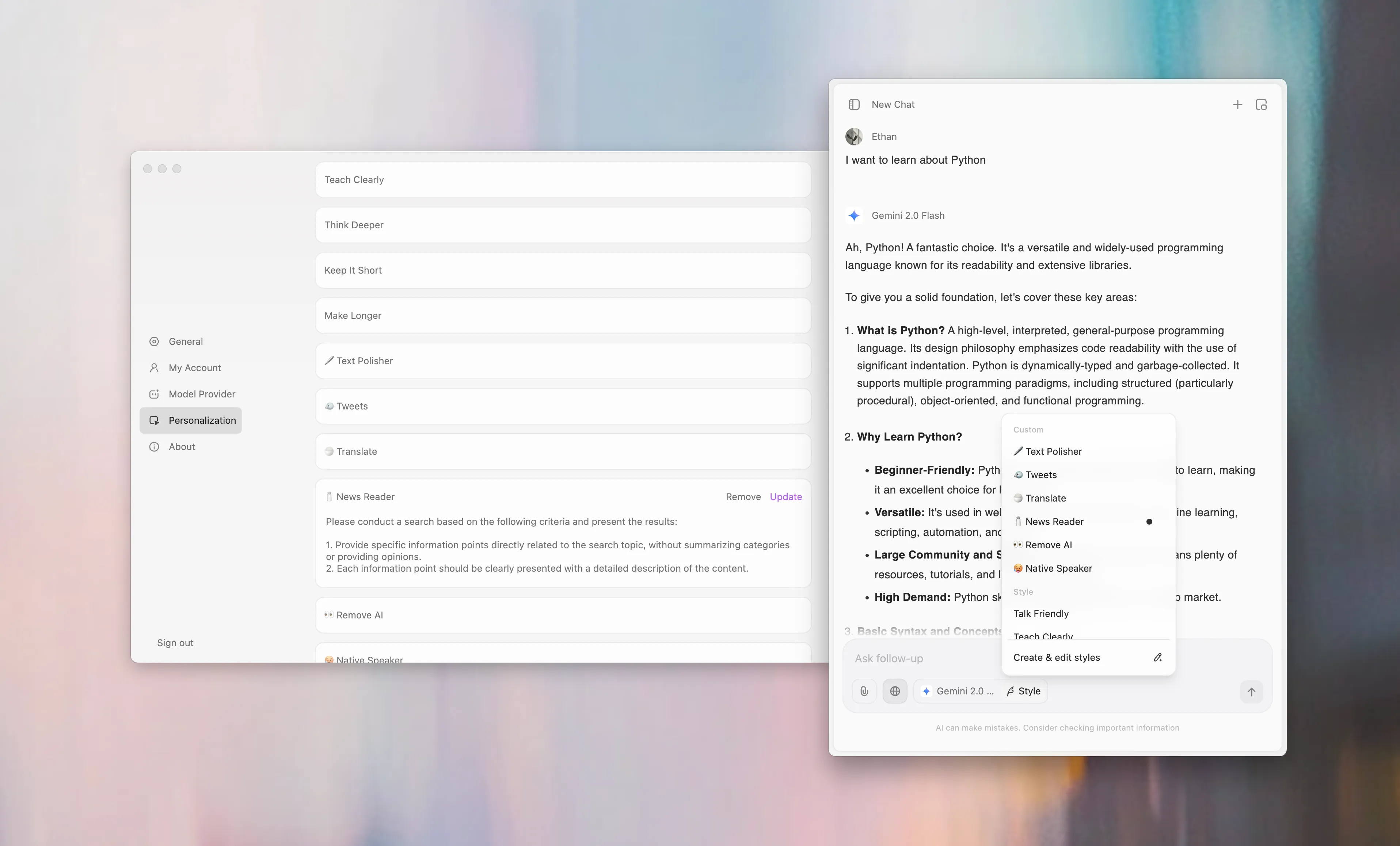Screen dimensions: 1400x846
Task: Click the Gemini sparkle icon beside the response
Action: (x=855, y=215)
